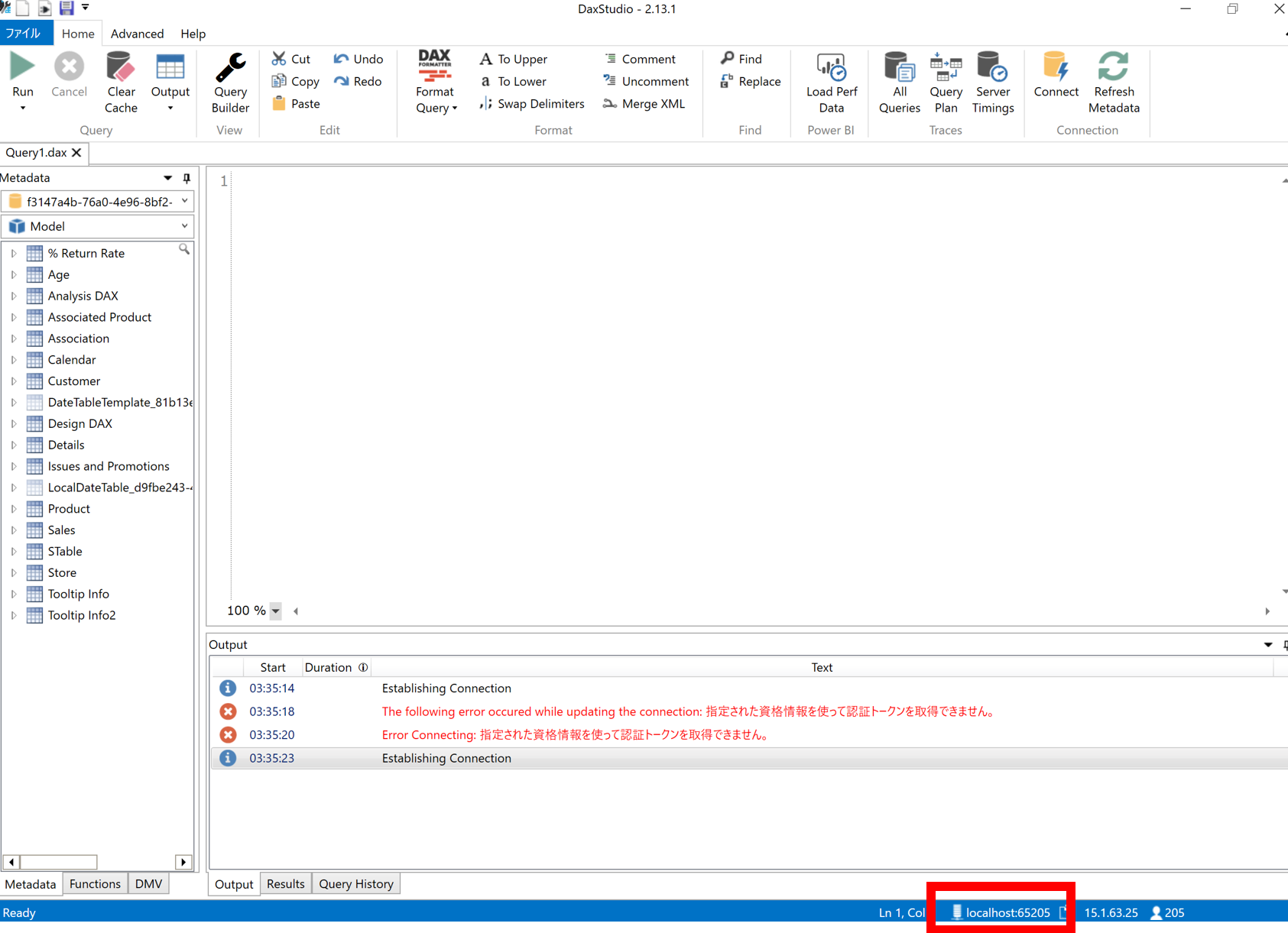This screenshot has width=1288, height=933.
Task: Click the copy icon next to localhost:65205
Action: coord(1063,912)
